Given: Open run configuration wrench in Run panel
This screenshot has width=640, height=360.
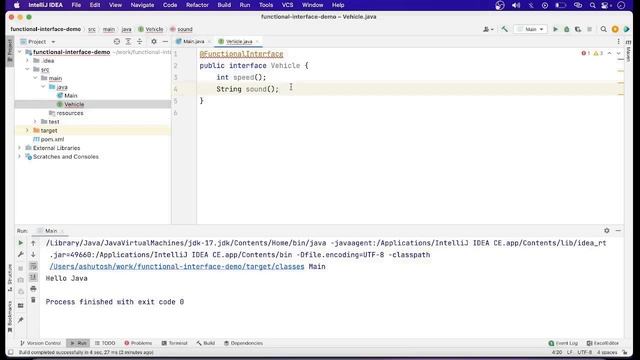Looking at the screenshot, I should click(x=20, y=254).
